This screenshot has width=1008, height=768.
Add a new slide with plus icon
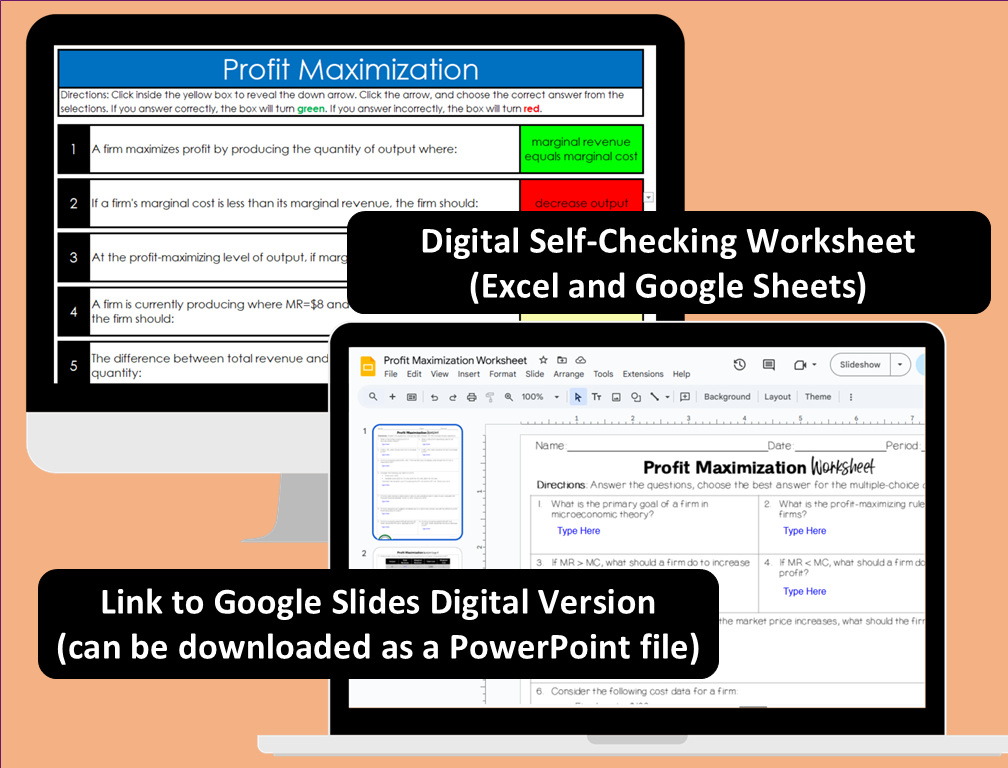[392, 397]
